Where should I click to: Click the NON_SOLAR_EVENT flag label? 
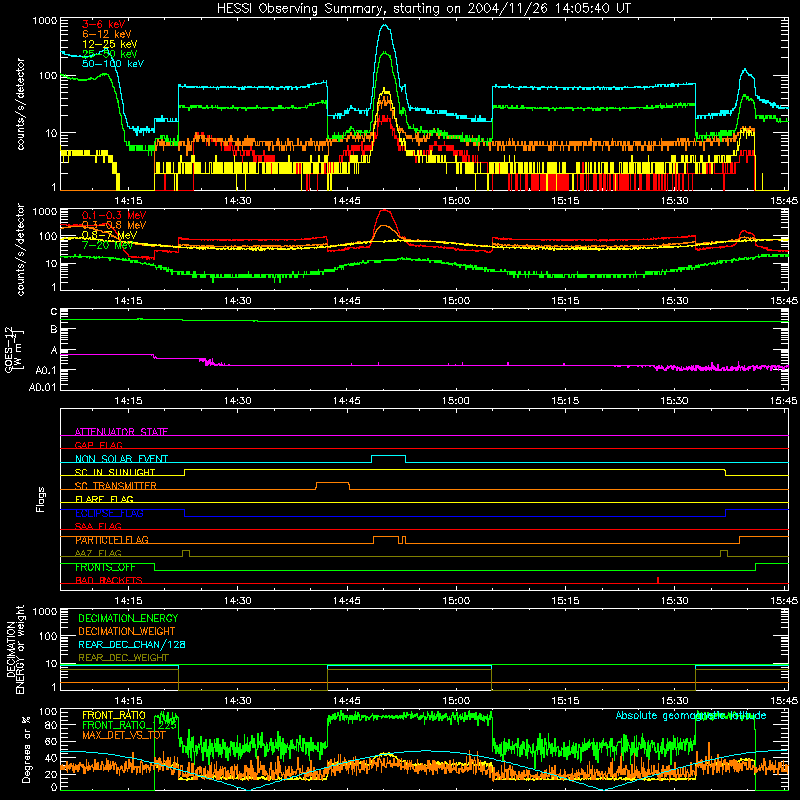pos(121,459)
